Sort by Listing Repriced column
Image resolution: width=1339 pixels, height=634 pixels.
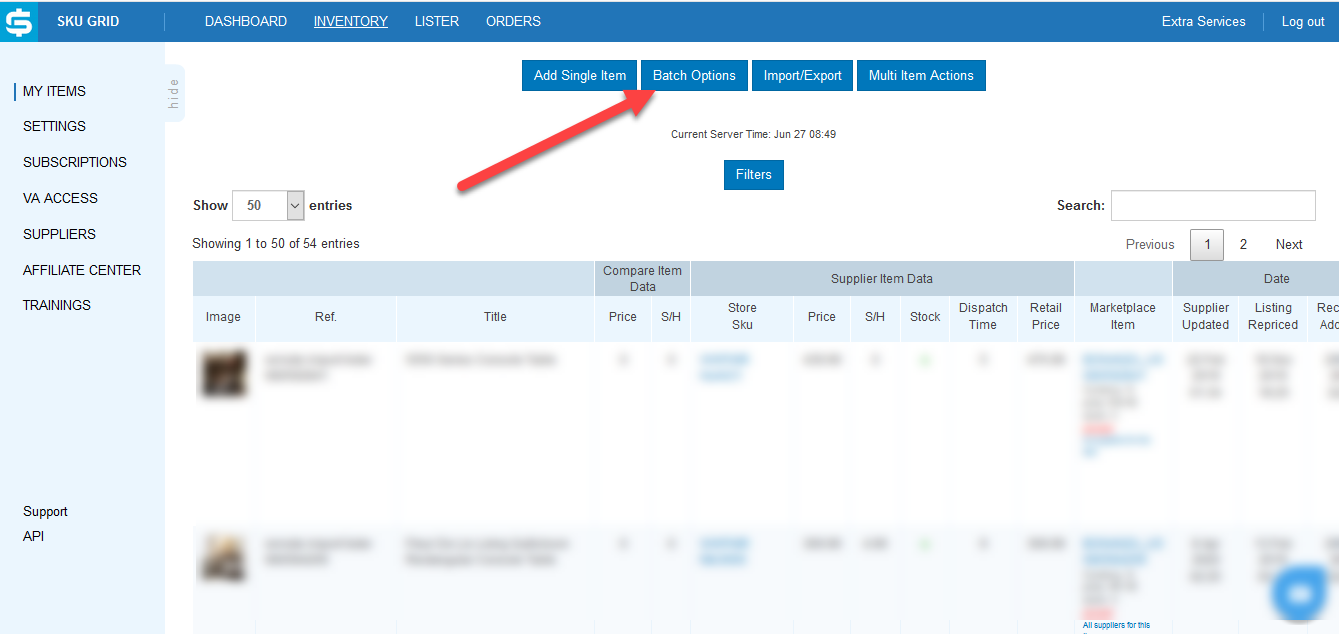click(1273, 317)
